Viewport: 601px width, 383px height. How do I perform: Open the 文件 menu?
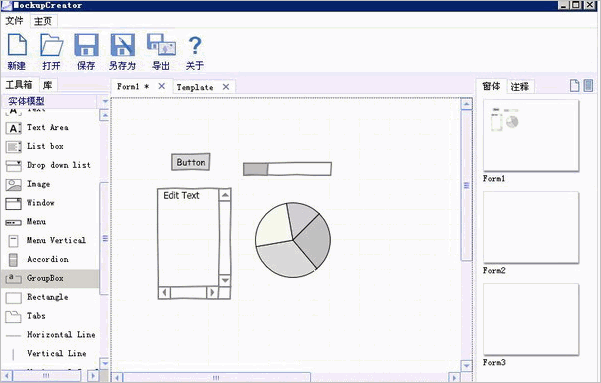click(15, 21)
